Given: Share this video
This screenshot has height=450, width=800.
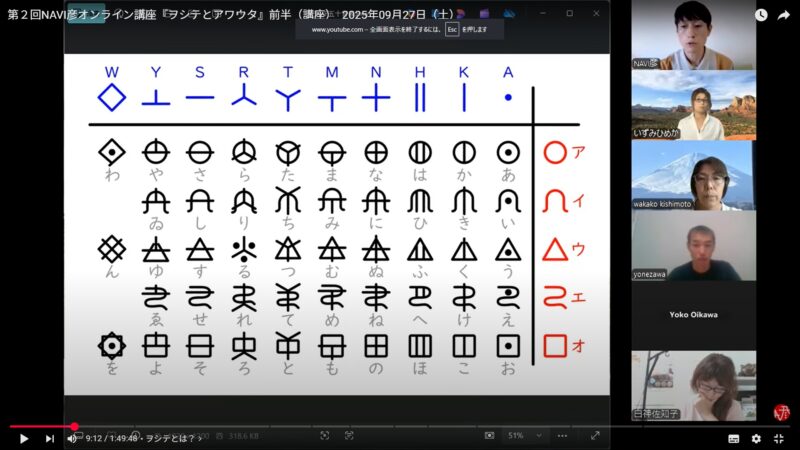Looking at the screenshot, I should click(784, 15).
